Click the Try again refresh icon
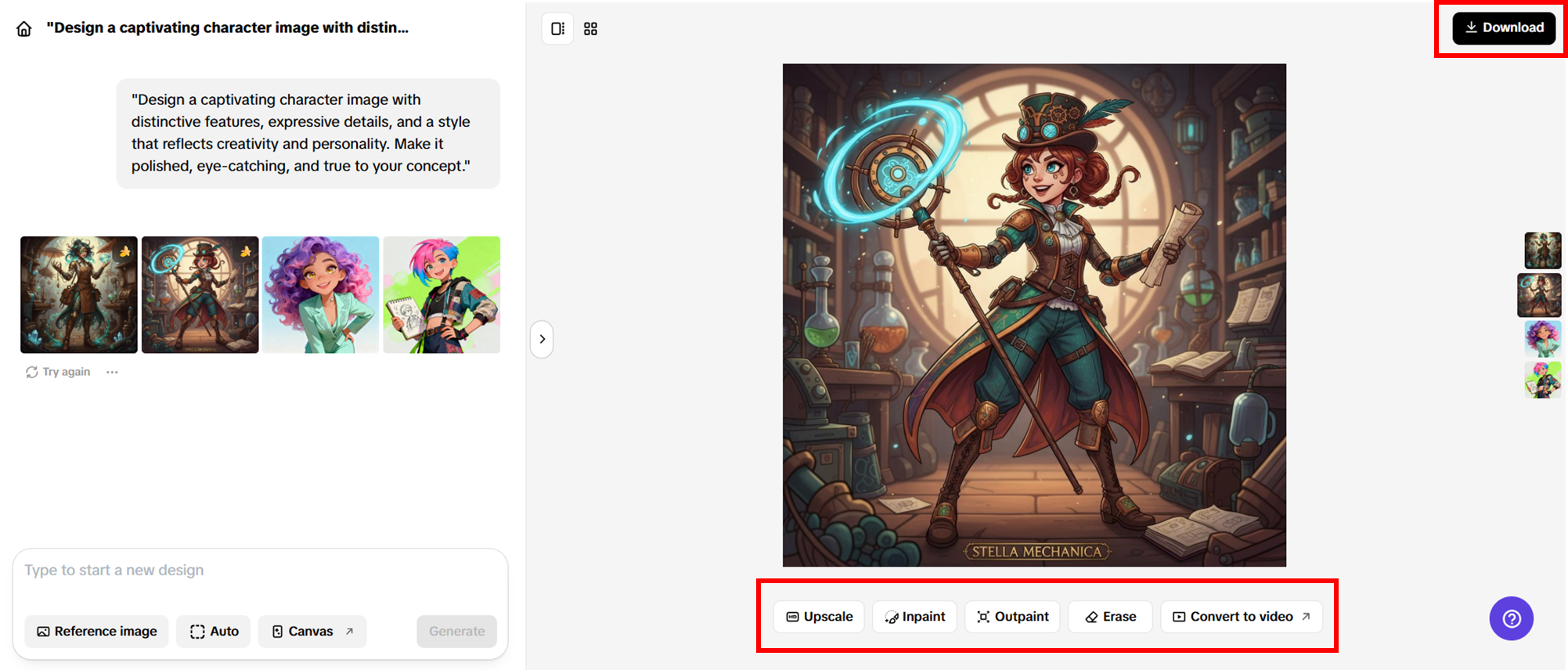Screen dimensions: 1568x670 point(31,373)
